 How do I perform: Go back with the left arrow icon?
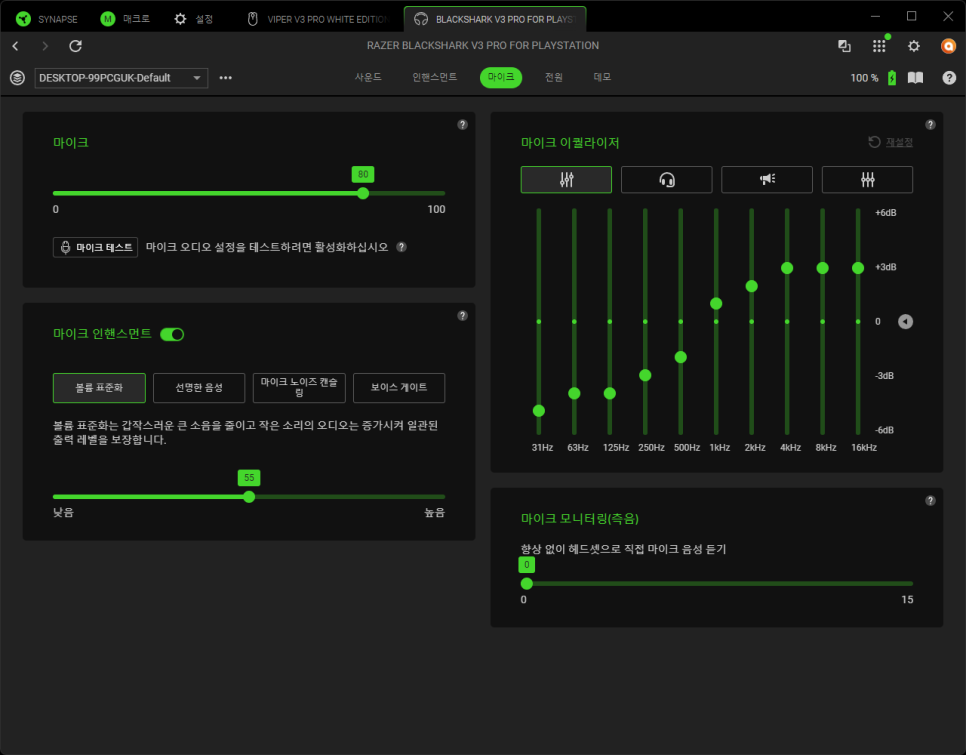15,46
